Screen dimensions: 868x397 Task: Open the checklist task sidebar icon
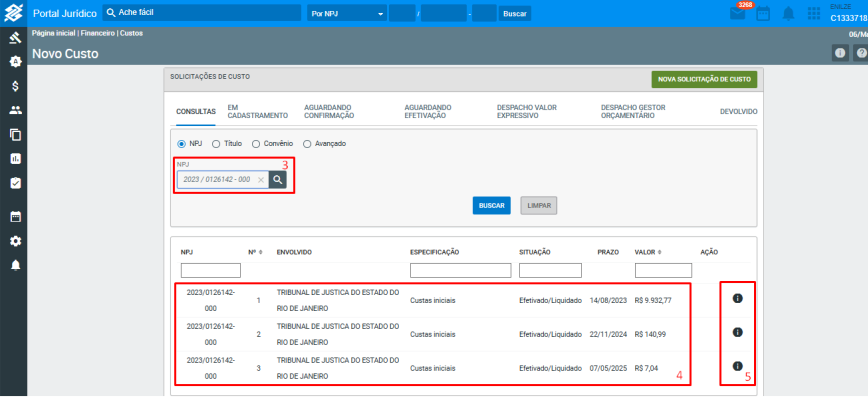click(16, 183)
